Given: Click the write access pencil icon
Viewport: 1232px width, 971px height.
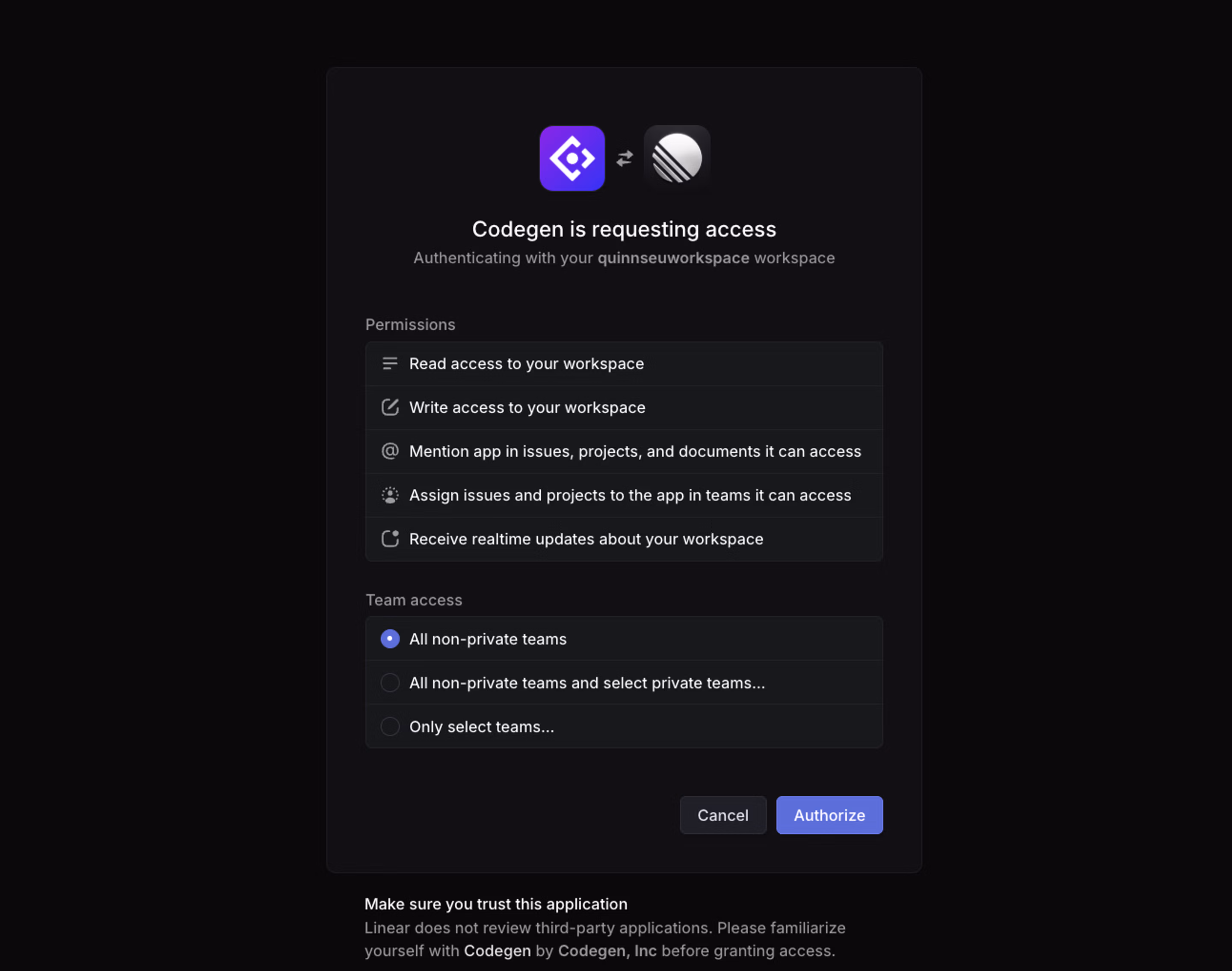Looking at the screenshot, I should pyautogui.click(x=390, y=407).
